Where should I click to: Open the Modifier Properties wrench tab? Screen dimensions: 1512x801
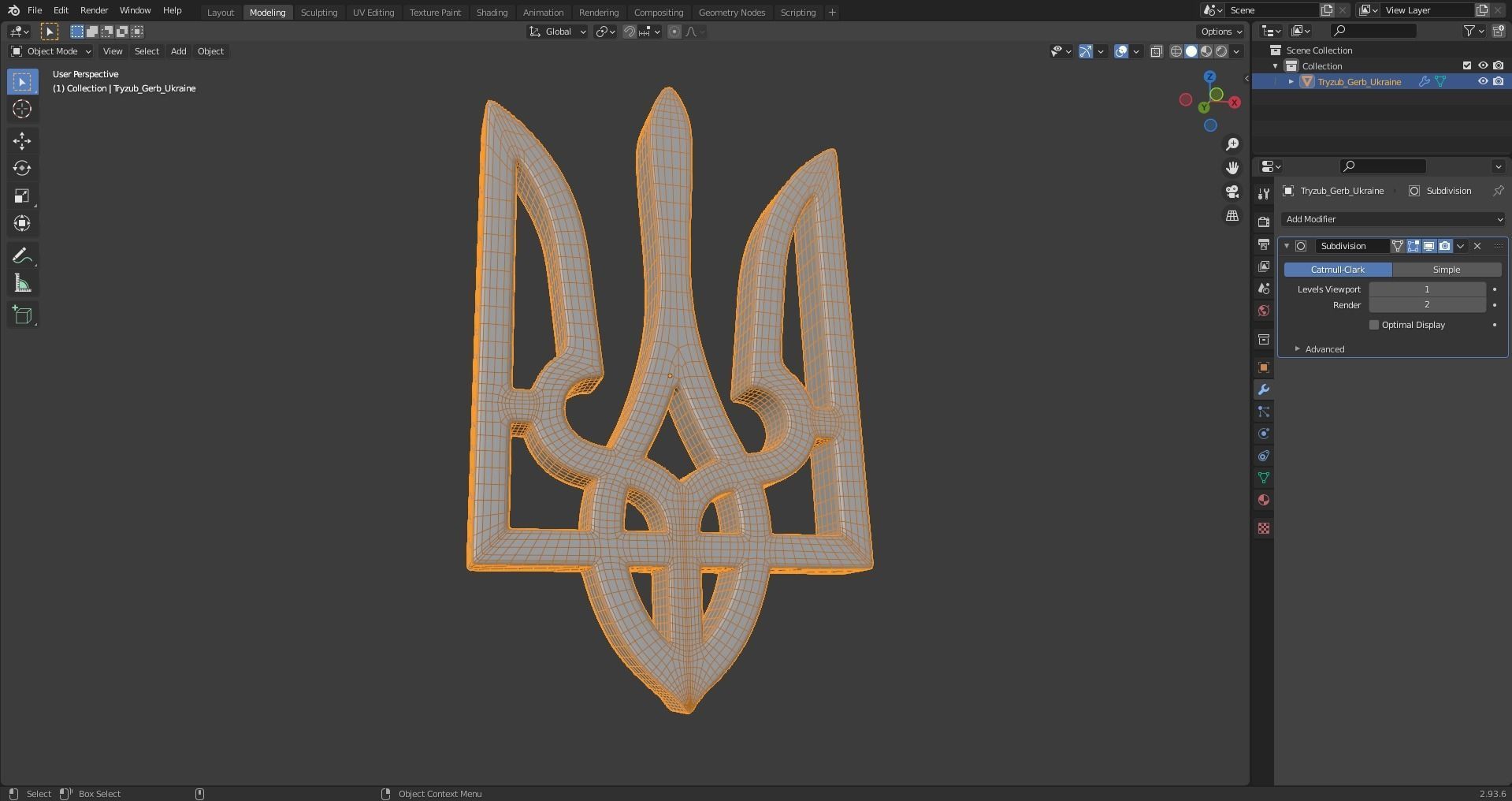point(1263,389)
